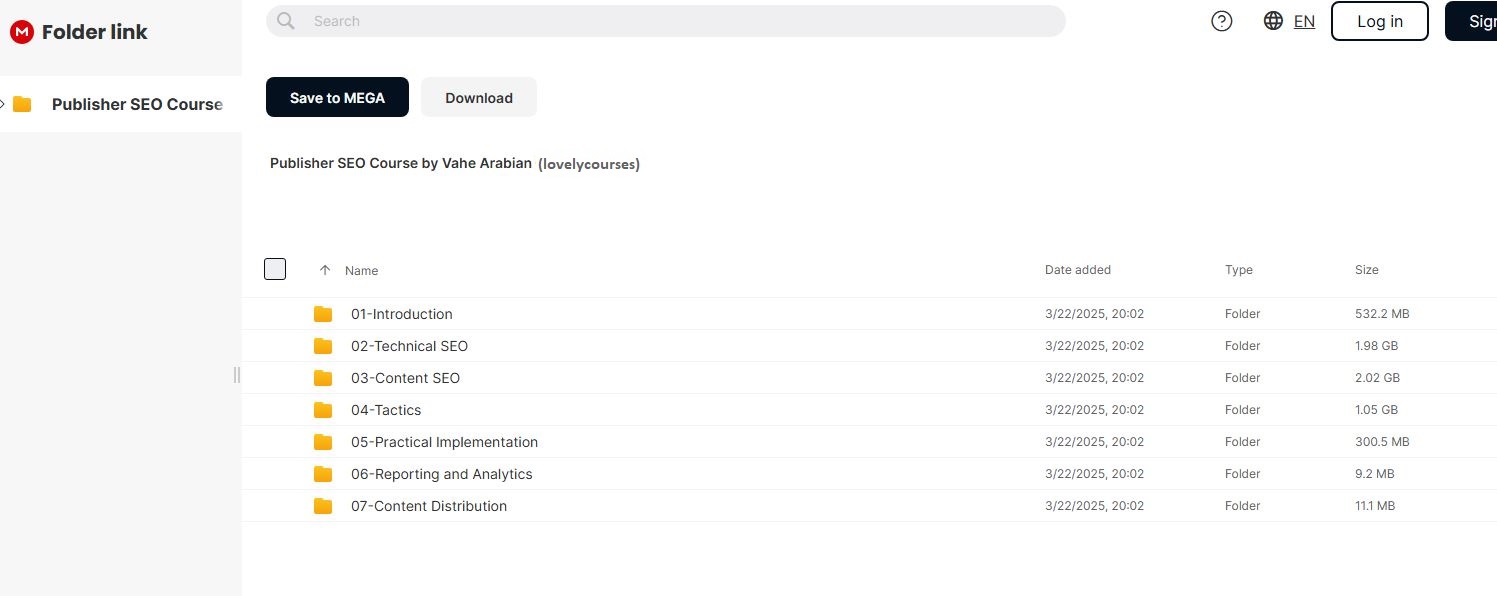
Task: Click the MEGA logo icon
Action: pos(21,32)
